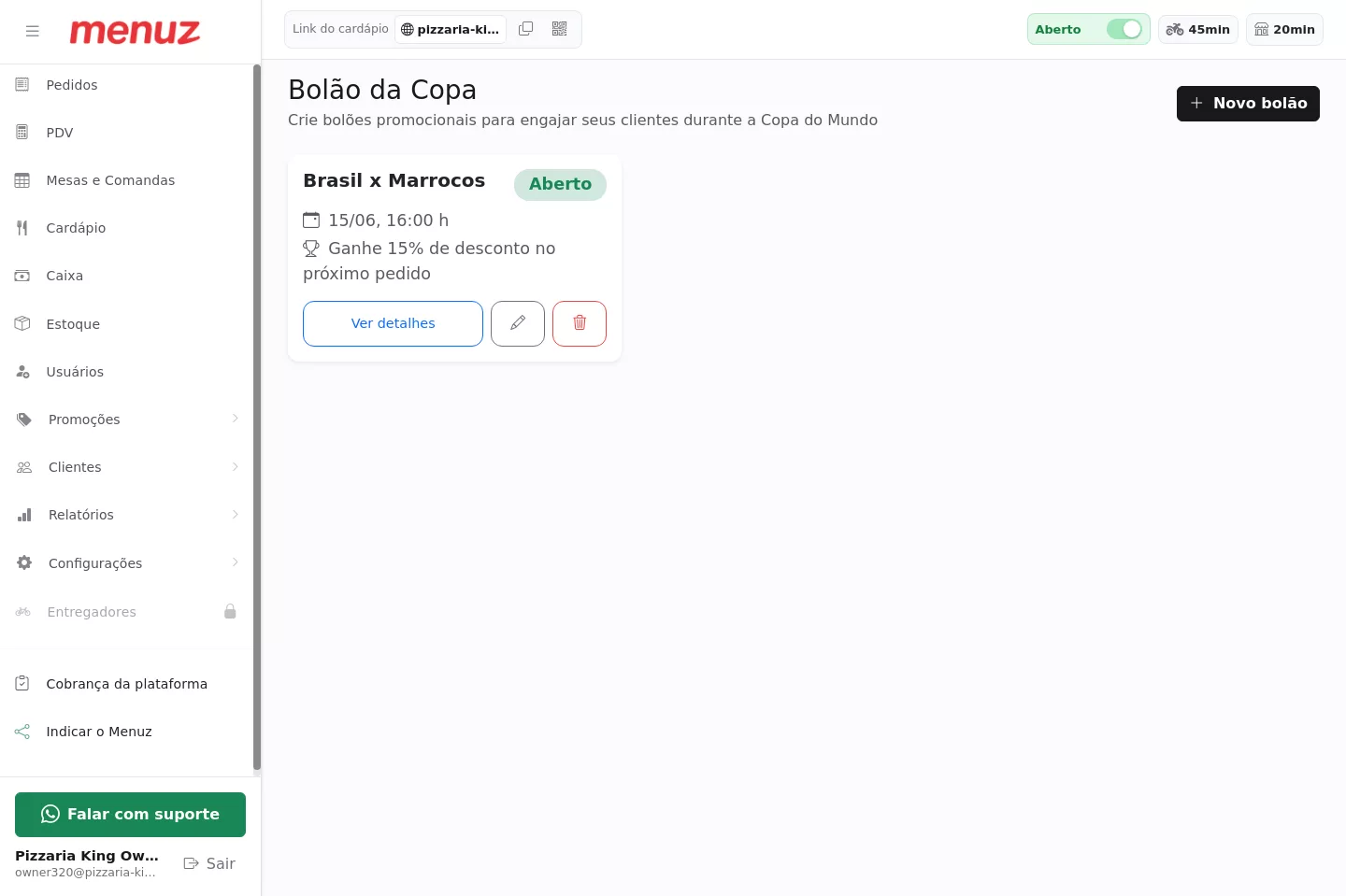Click the sidebar vertical scrollbar

point(257,418)
